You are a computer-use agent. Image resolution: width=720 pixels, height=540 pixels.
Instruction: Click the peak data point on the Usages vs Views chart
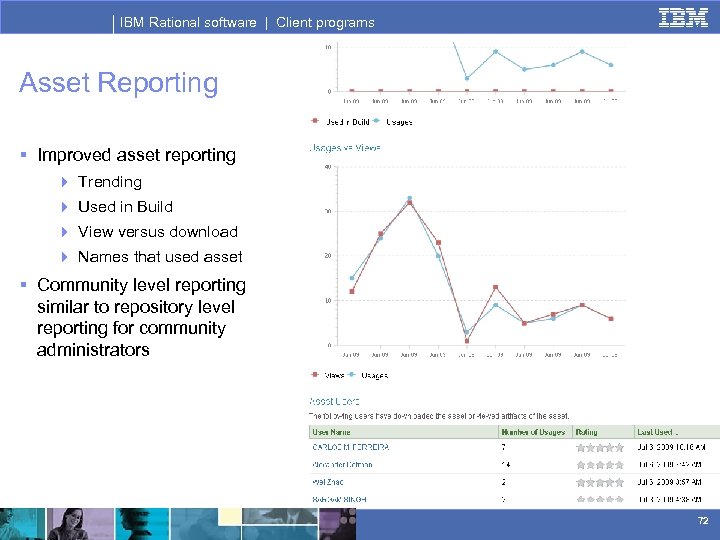pyautogui.click(x=410, y=199)
